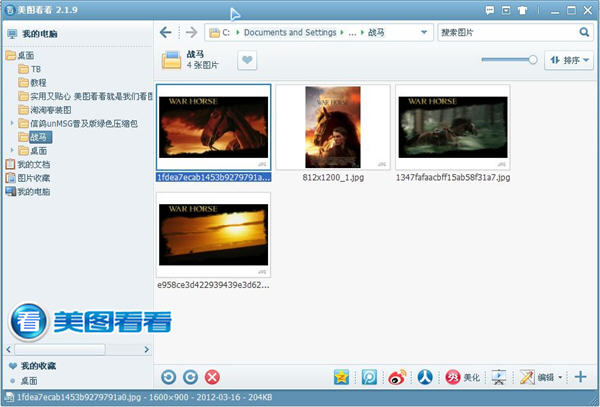Open the 教程 folder
The image size is (600, 407).
click(33, 83)
